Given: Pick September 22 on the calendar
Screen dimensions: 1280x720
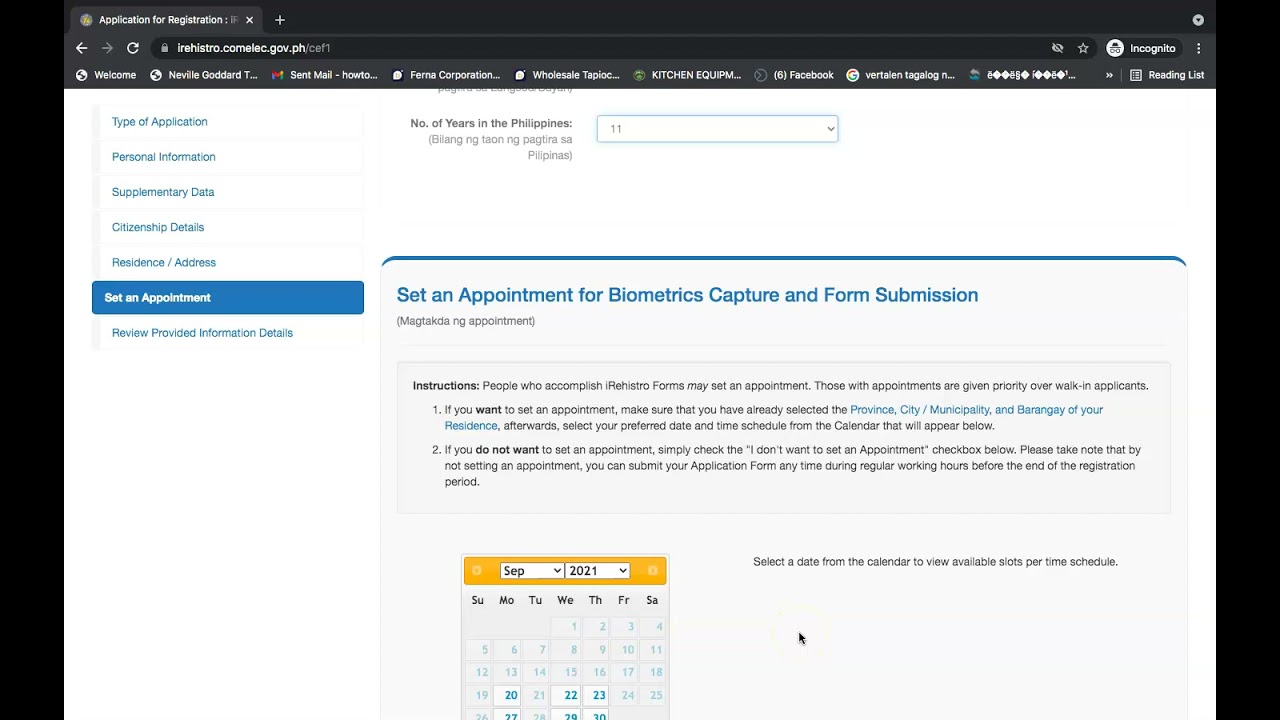Looking at the screenshot, I should [x=565, y=696].
